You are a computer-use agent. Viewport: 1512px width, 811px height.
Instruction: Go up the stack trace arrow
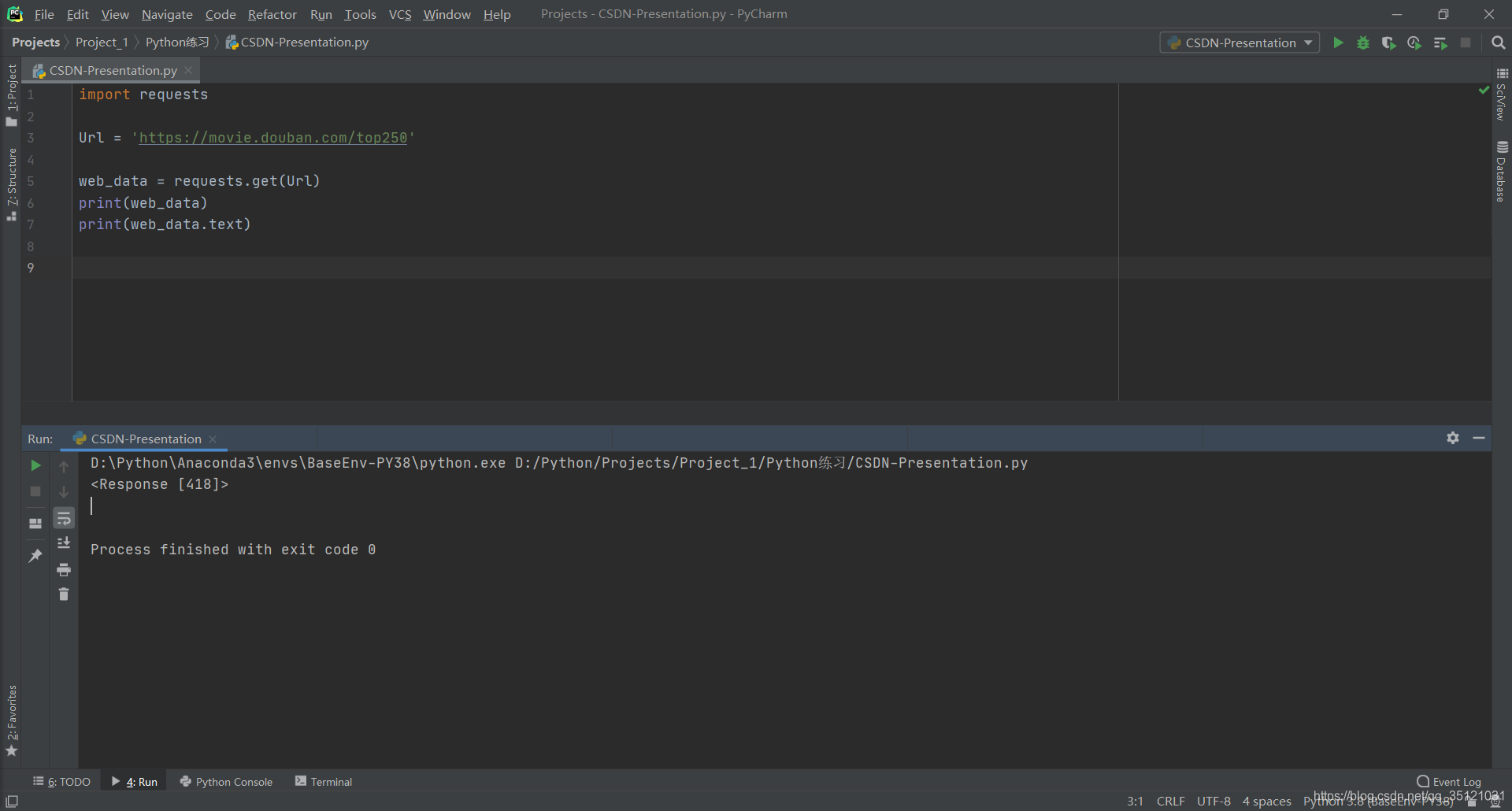[64, 466]
